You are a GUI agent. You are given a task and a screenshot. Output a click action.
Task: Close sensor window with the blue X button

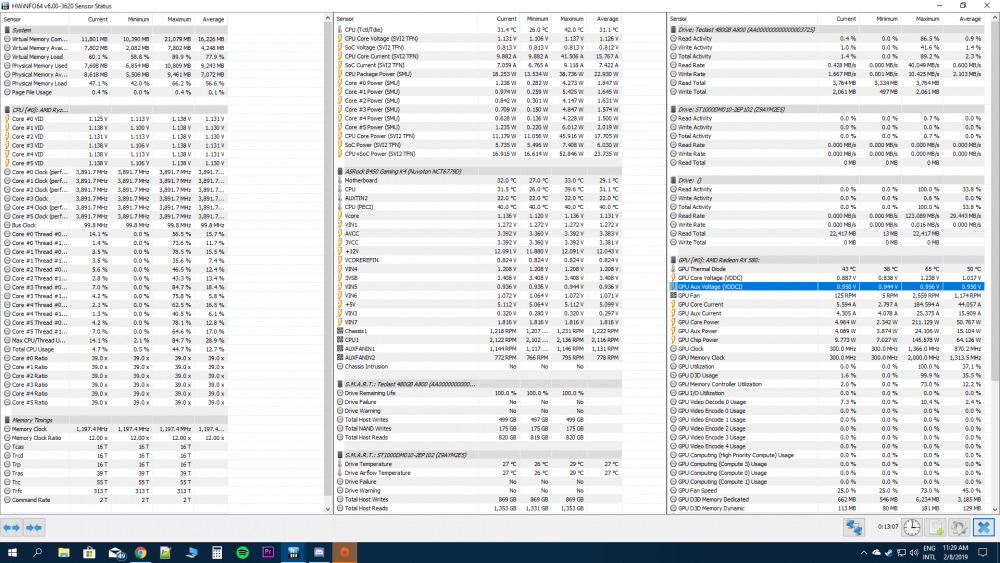point(983,527)
